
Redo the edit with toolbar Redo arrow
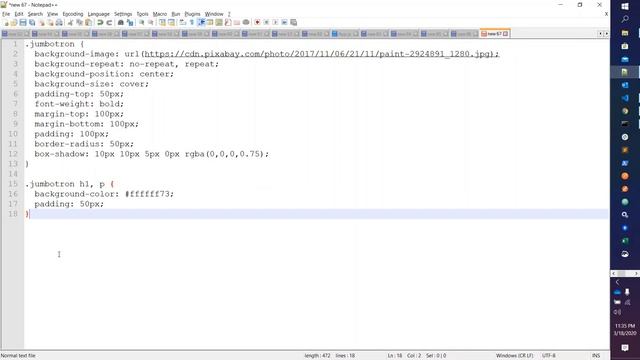point(109,22)
